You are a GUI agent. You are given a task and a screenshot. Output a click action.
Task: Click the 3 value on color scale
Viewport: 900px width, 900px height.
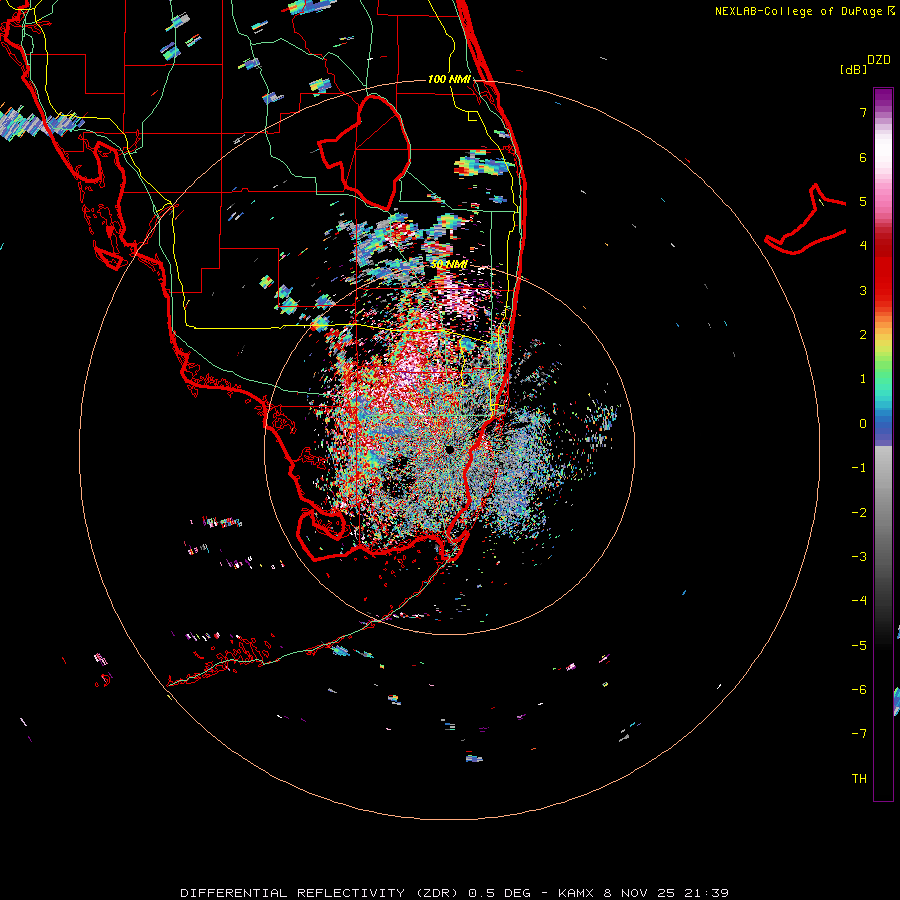point(863,290)
